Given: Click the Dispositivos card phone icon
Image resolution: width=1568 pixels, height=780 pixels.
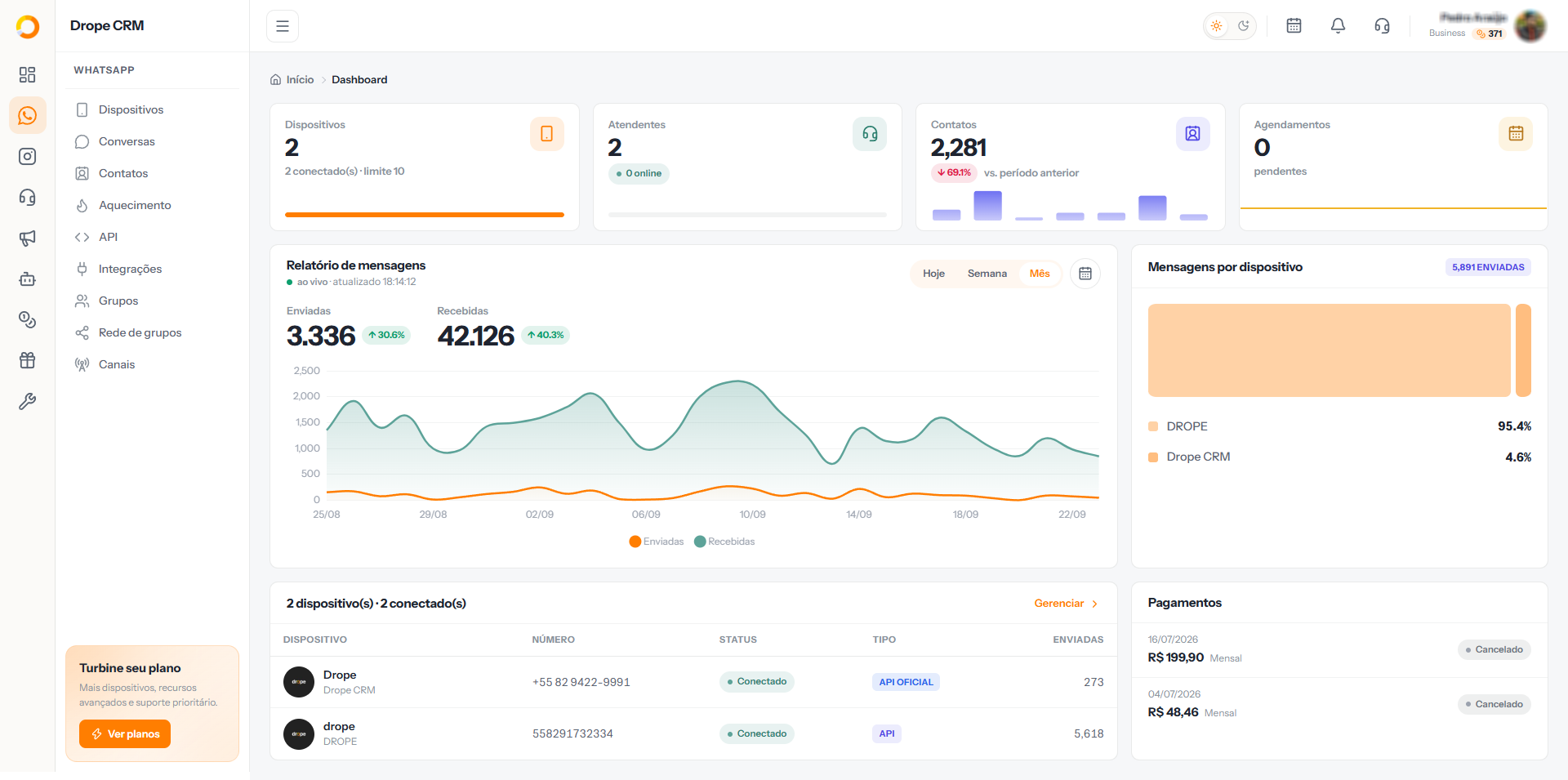Looking at the screenshot, I should click(547, 134).
